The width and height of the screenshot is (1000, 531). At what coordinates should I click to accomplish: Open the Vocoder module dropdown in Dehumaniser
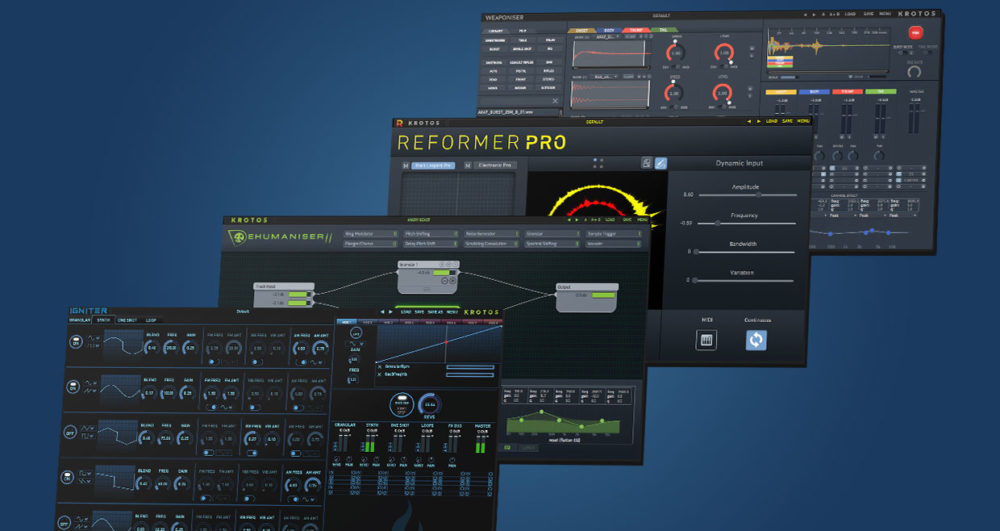(x=614, y=244)
